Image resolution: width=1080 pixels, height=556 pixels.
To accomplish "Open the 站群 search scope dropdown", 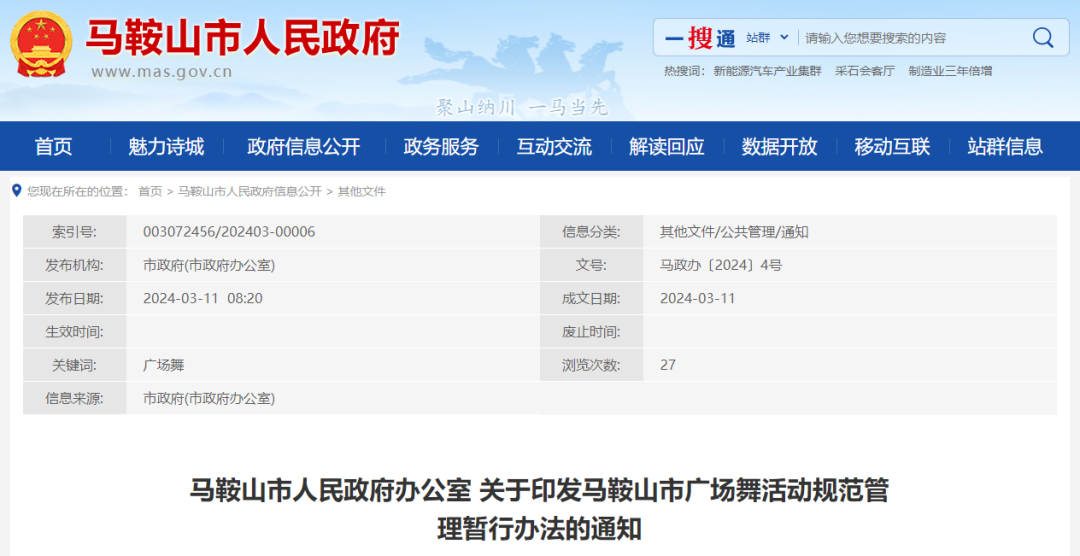I will pyautogui.click(x=767, y=38).
